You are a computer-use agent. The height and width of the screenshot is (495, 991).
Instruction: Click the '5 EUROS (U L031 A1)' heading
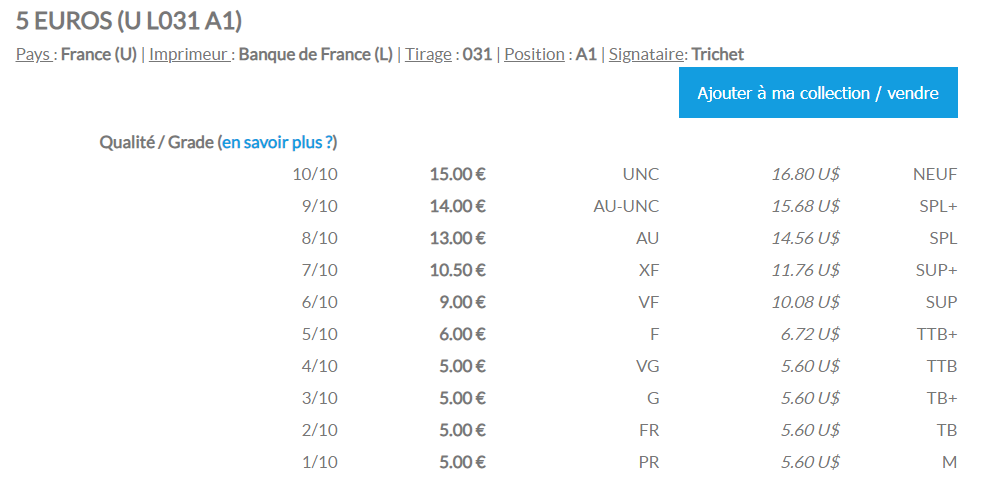(129, 21)
